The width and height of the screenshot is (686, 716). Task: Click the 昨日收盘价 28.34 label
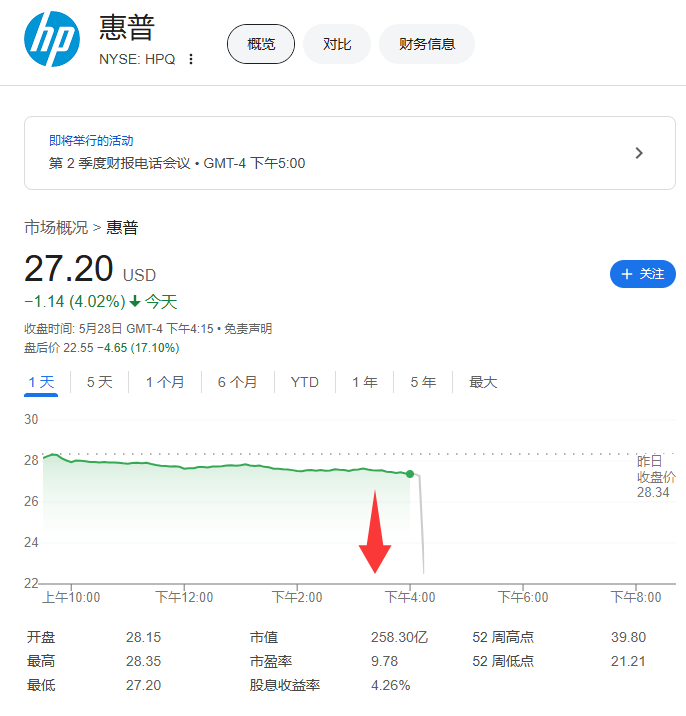pos(656,476)
